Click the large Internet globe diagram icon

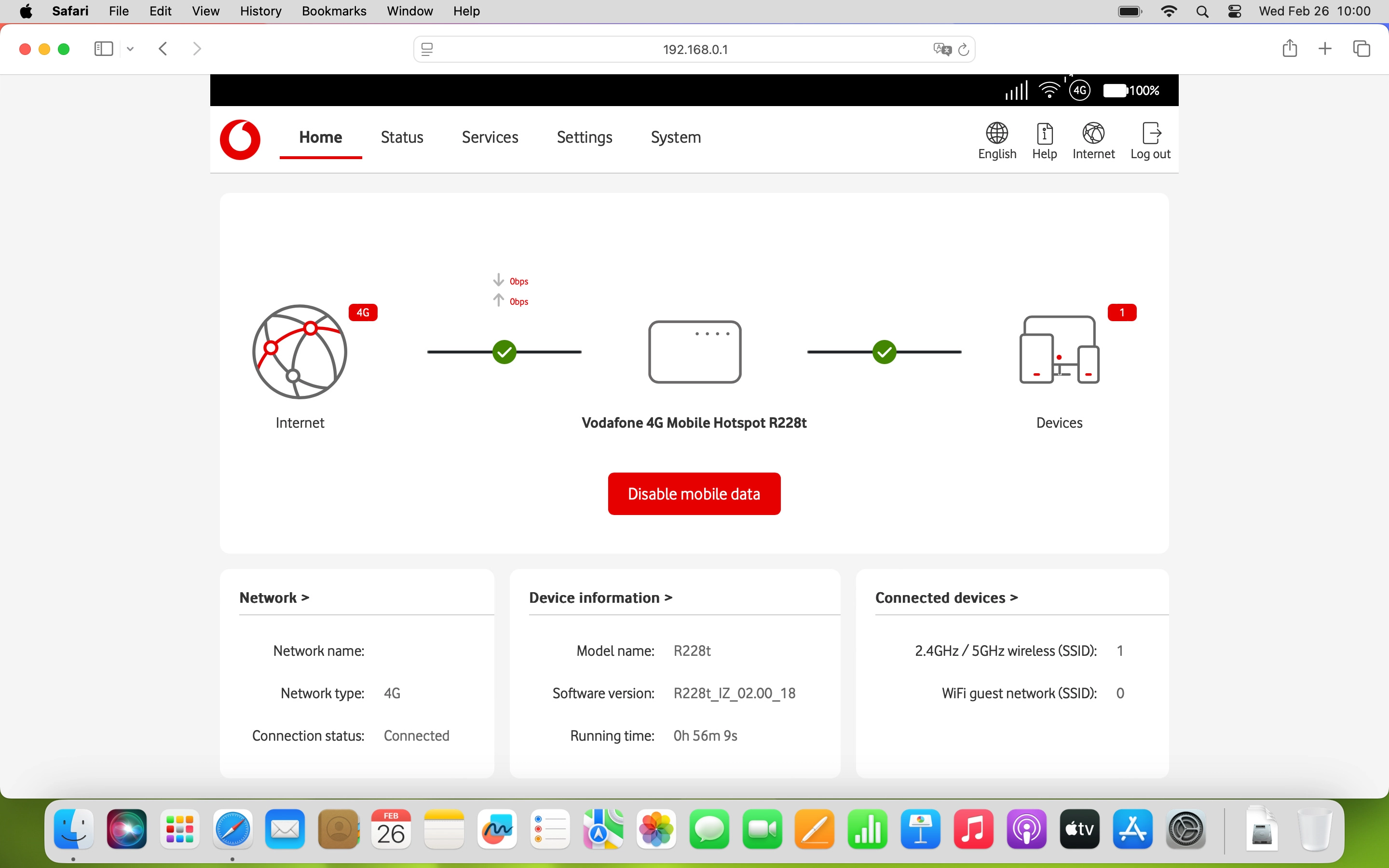[300, 352]
